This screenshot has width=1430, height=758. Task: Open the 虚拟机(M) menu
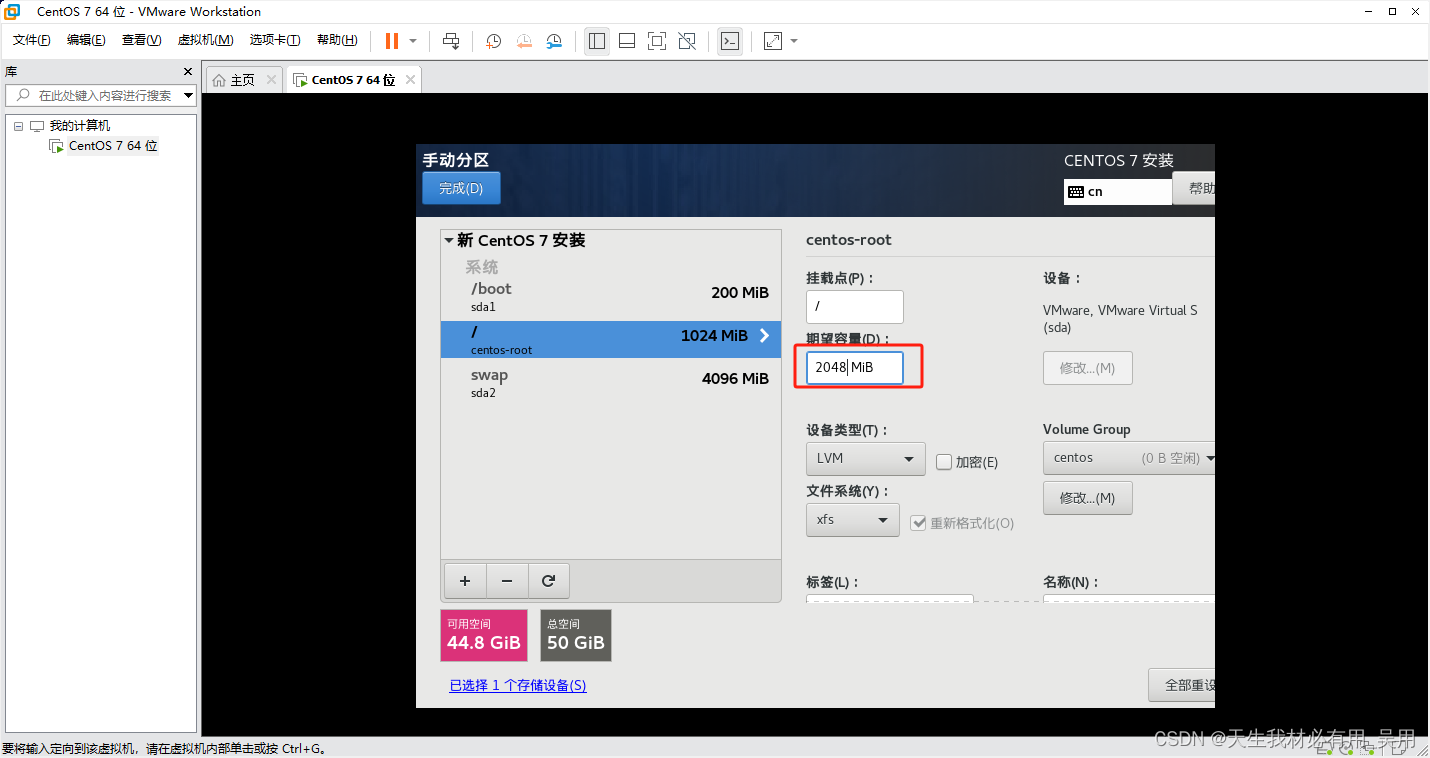click(205, 40)
